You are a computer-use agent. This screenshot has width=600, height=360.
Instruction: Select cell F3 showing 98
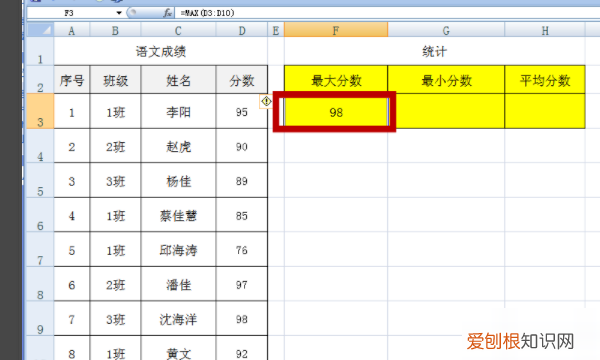pyautogui.click(x=336, y=112)
